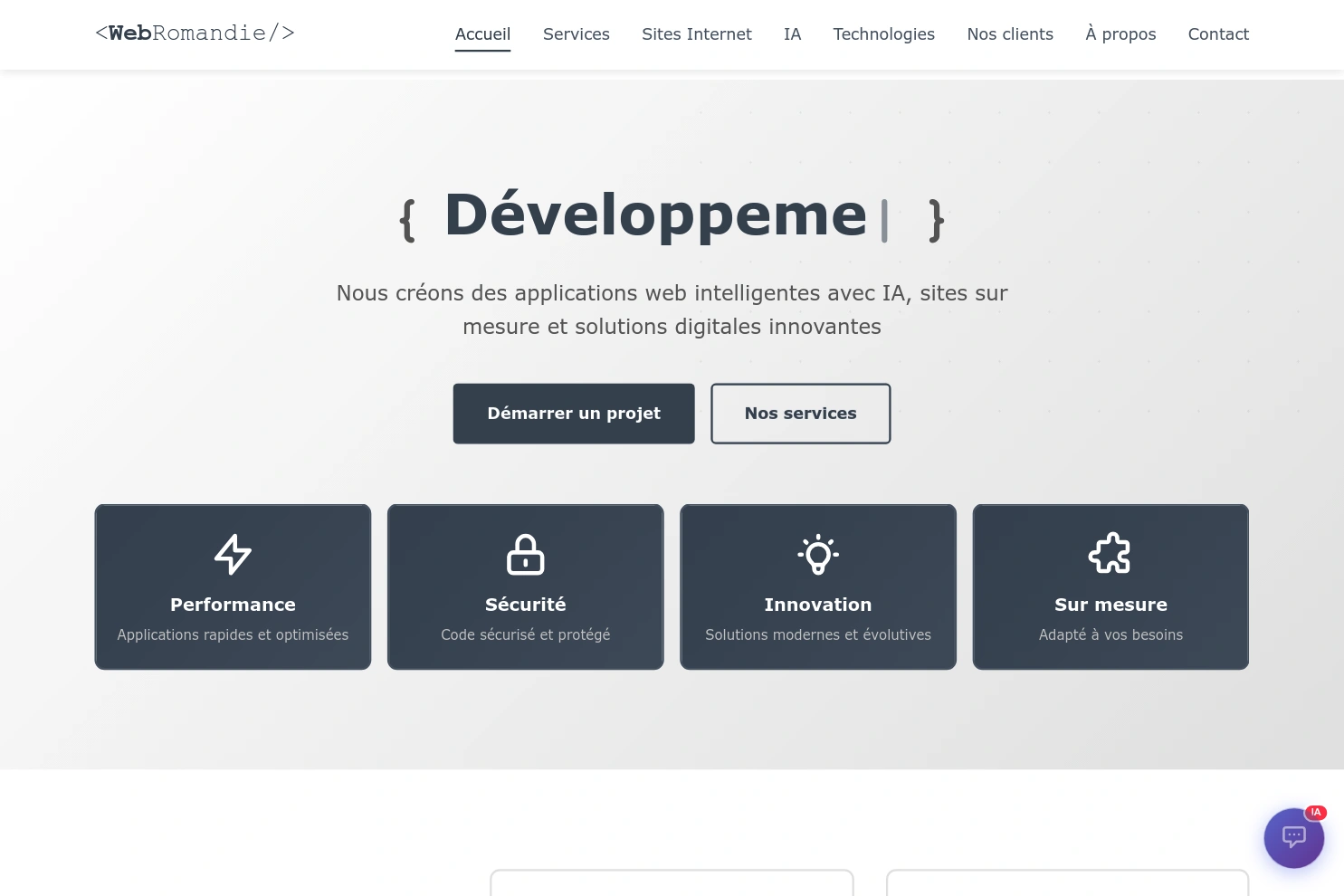Open the Nos clients page
Image resolution: width=1344 pixels, height=896 pixels.
point(1010,34)
